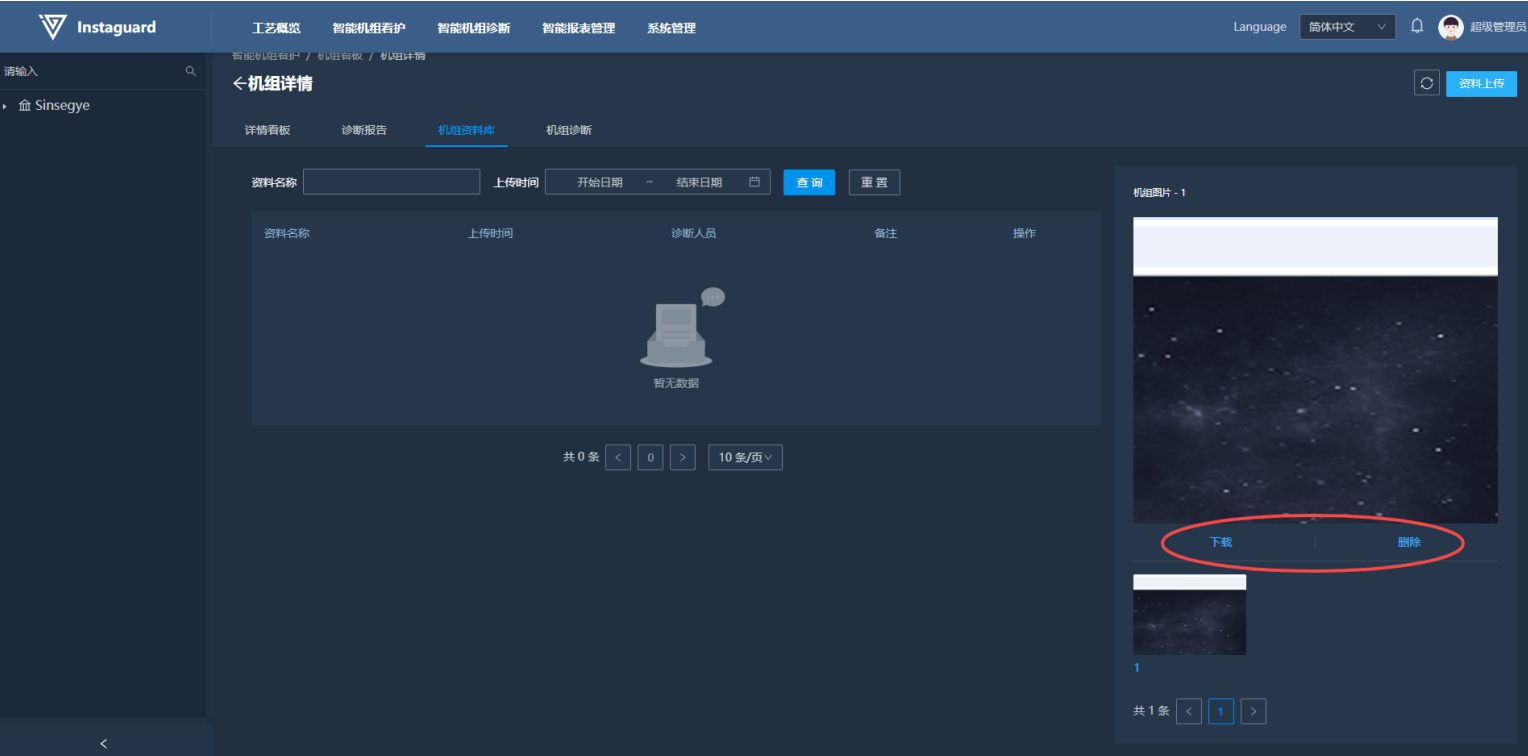The image size is (1528, 756).
Task: Click the search magnifier in sidebar
Action: [x=191, y=72]
